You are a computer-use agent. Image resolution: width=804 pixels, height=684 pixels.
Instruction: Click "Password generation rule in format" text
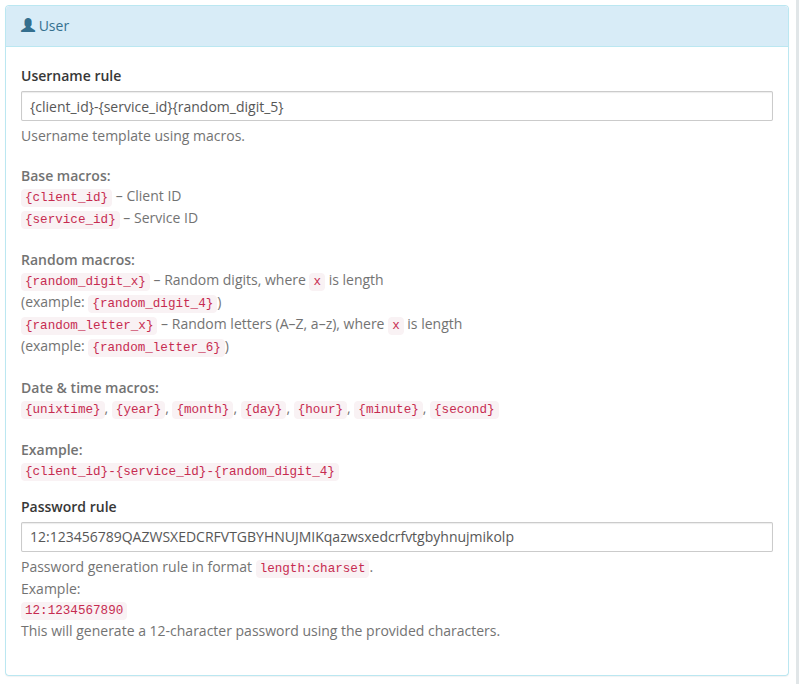[x=136, y=567]
